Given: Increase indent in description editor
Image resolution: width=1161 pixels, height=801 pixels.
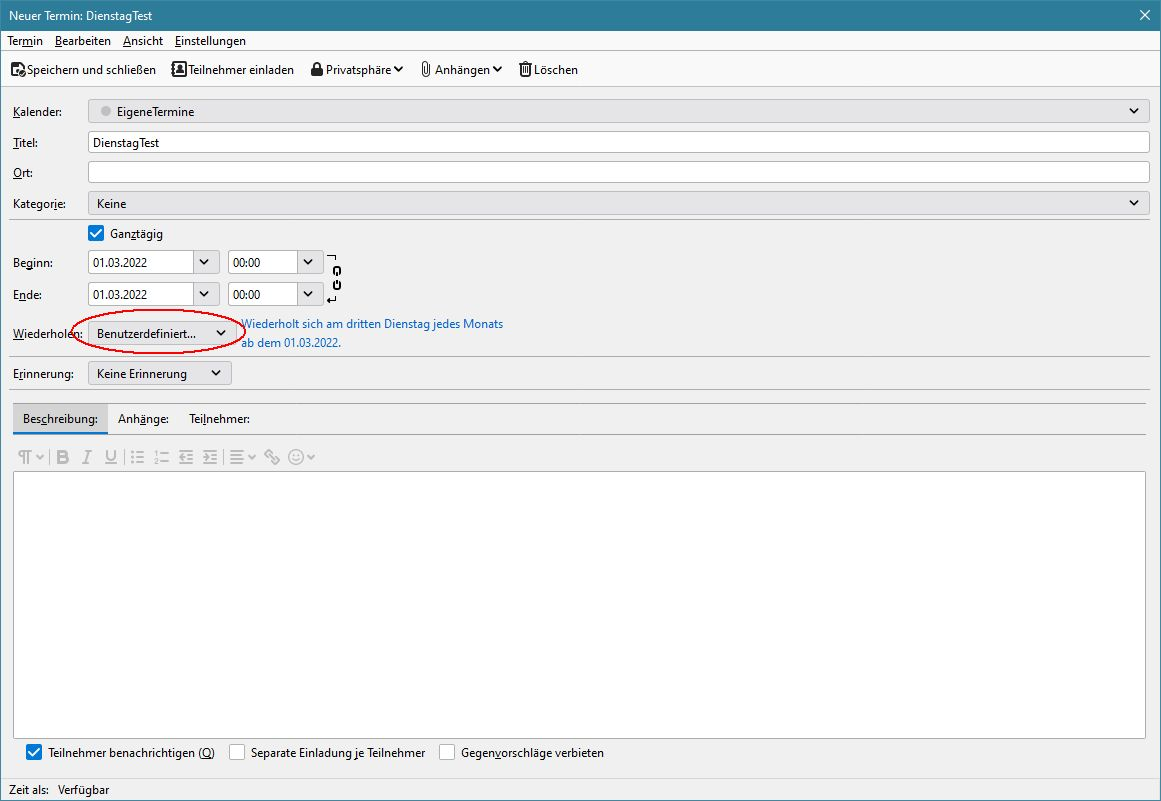Looking at the screenshot, I should (210, 458).
